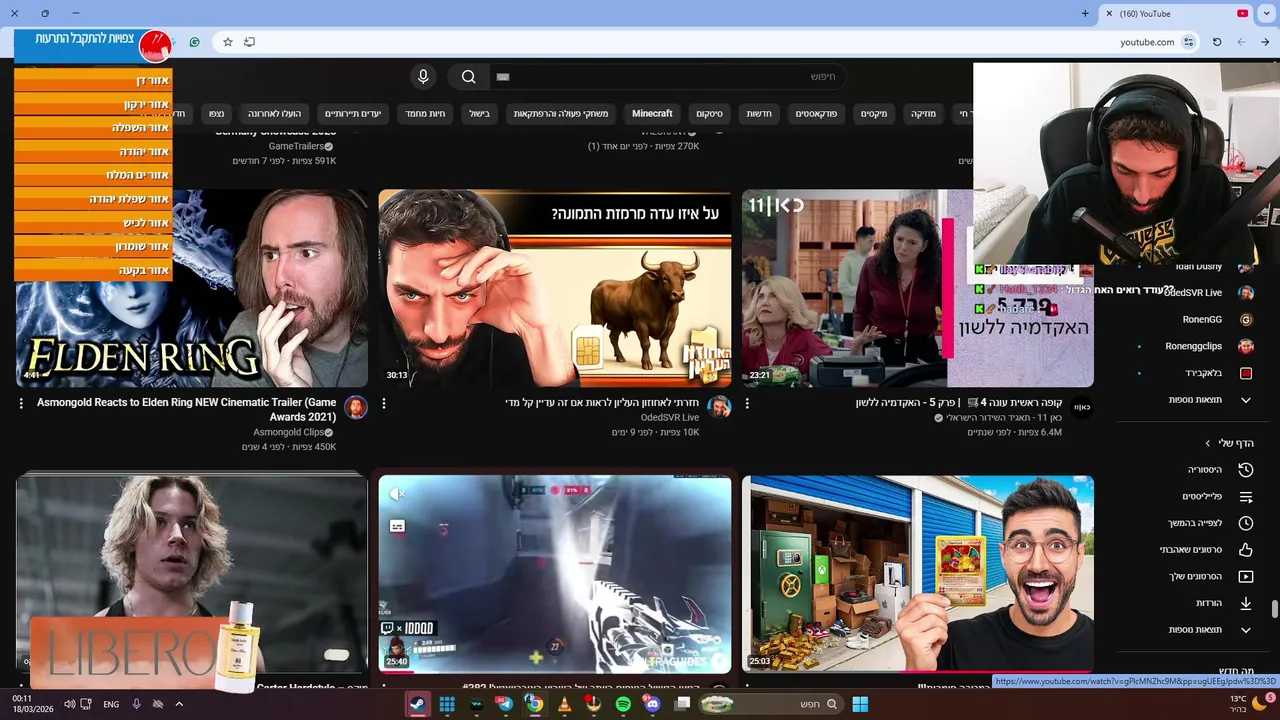Open options menu for OdedSVR Live video

click(x=384, y=403)
